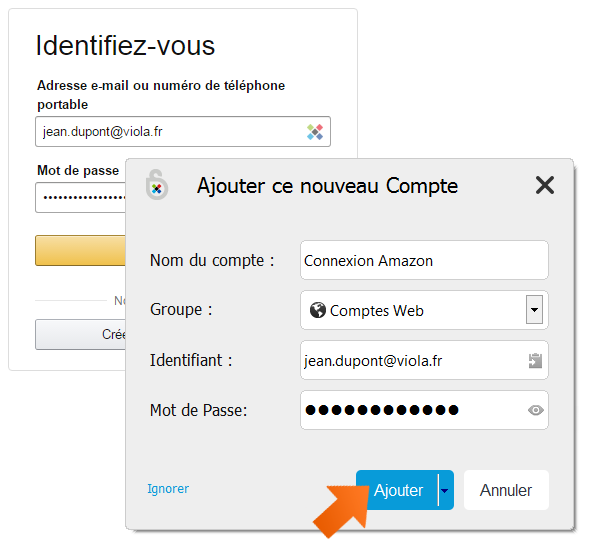The width and height of the screenshot is (591, 544).
Task: Click the Ajouter button
Action: point(398,490)
